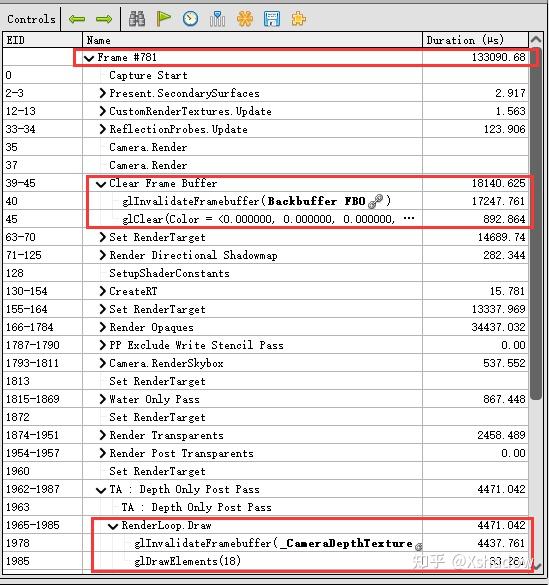Click duration value 537.552
The height and width of the screenshot is (585, 549).
tap(504, 363)
